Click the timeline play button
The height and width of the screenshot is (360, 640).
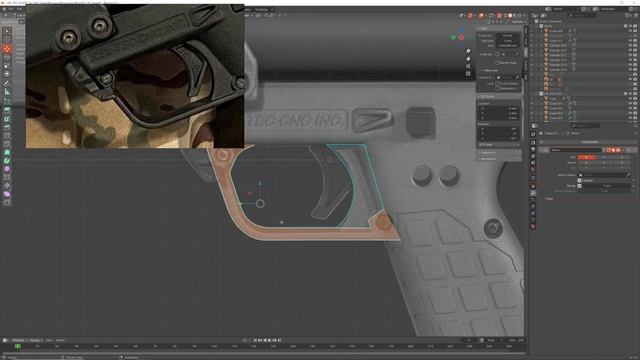pyautogui.click(x=270, y=340)
